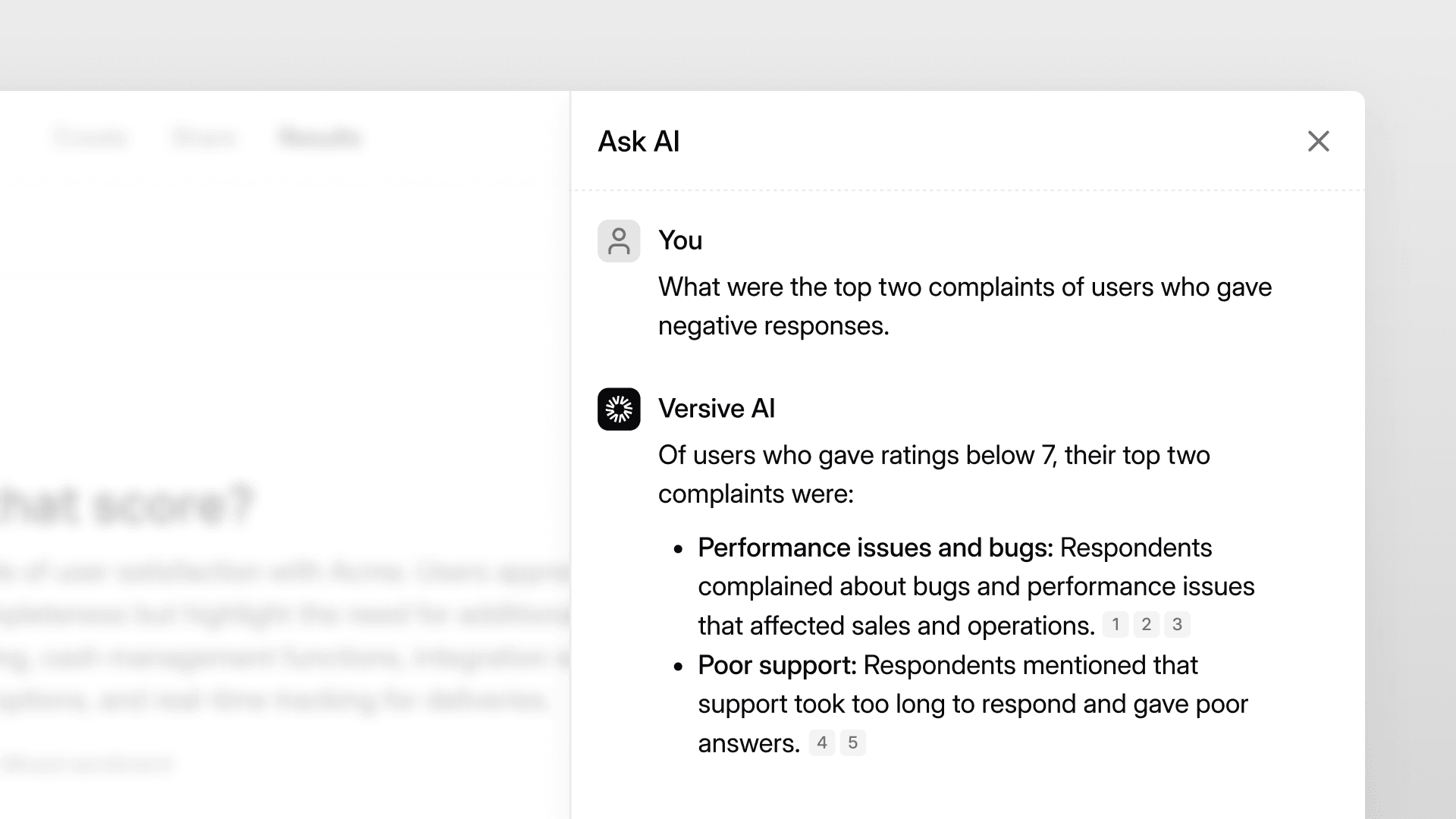The image size is (1456, 819).
Task: Open citation badge 2 in the bugs bullet
Action: coord(1146,624)
